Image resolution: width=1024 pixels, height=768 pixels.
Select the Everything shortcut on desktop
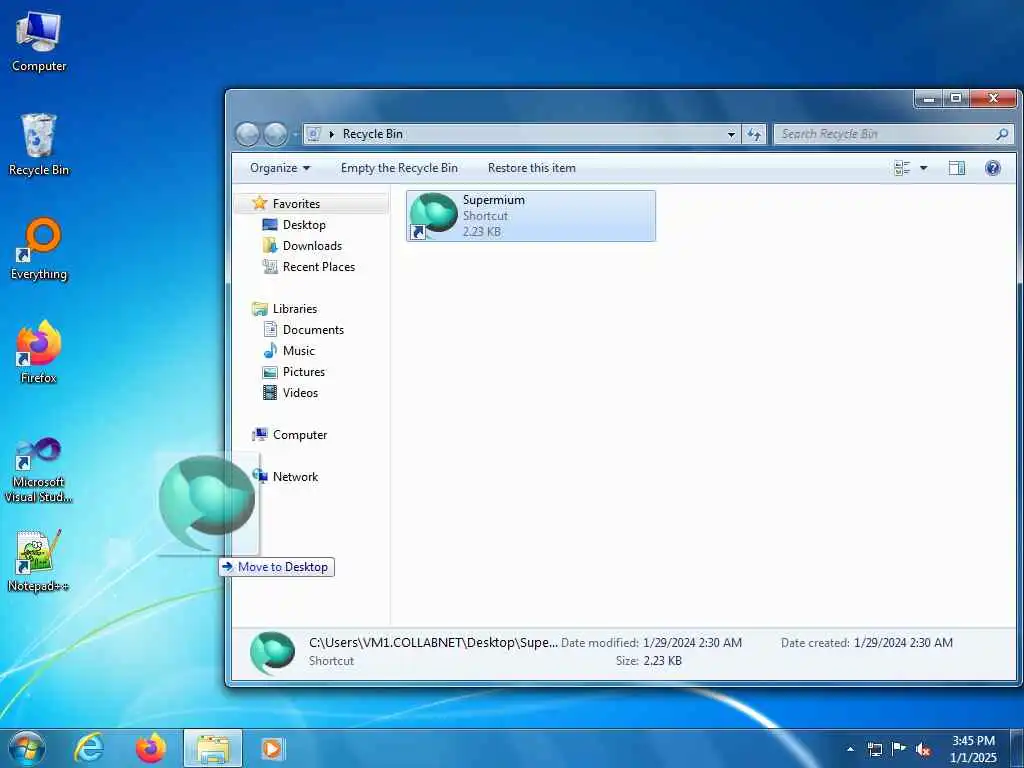click(39, 249)
